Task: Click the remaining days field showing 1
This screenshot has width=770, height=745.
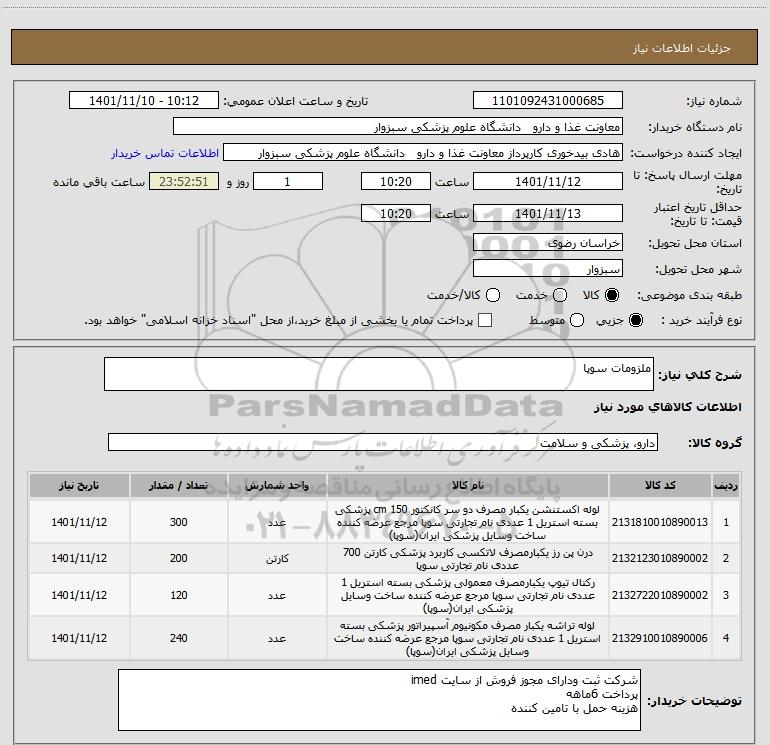Action: pos(288,181)
